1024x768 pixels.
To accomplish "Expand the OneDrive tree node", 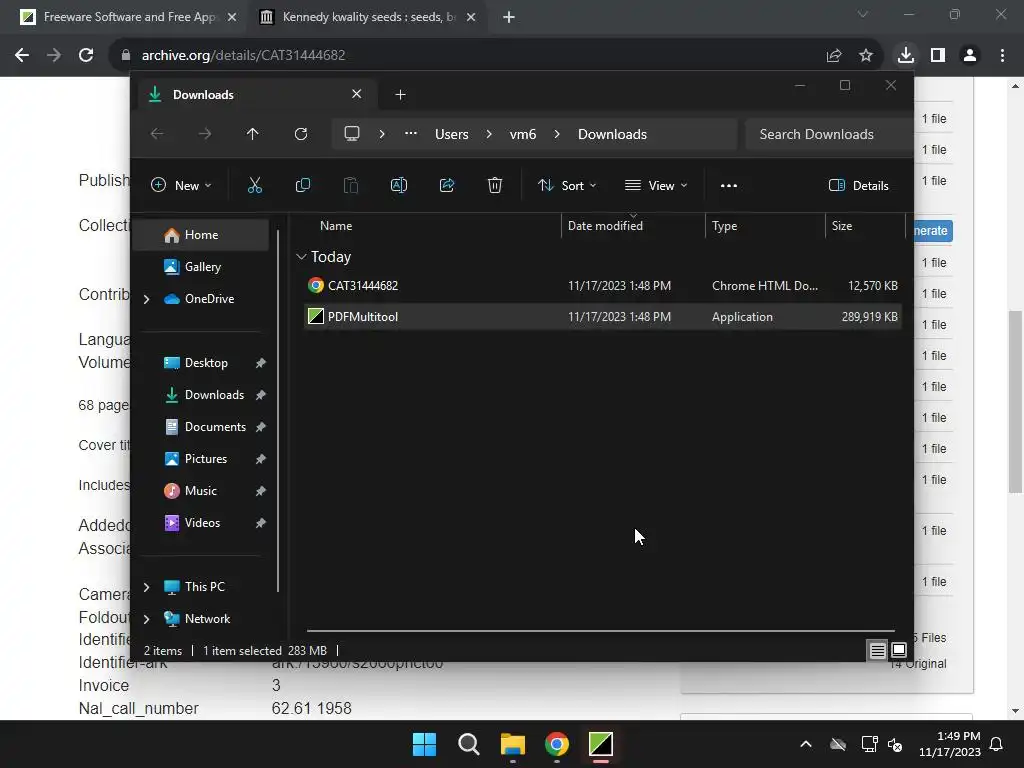I will (146, 299).
